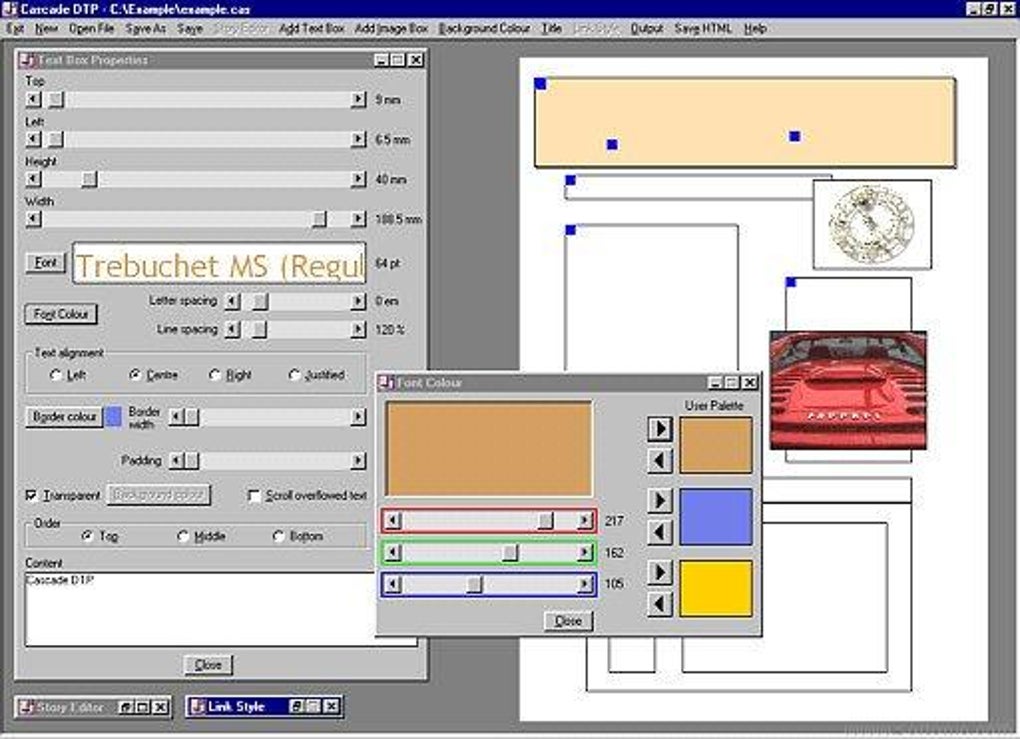This screenshot has height=739, width=1020.
Task: Select the clock image box on page
Action: (x=872, y=224)
